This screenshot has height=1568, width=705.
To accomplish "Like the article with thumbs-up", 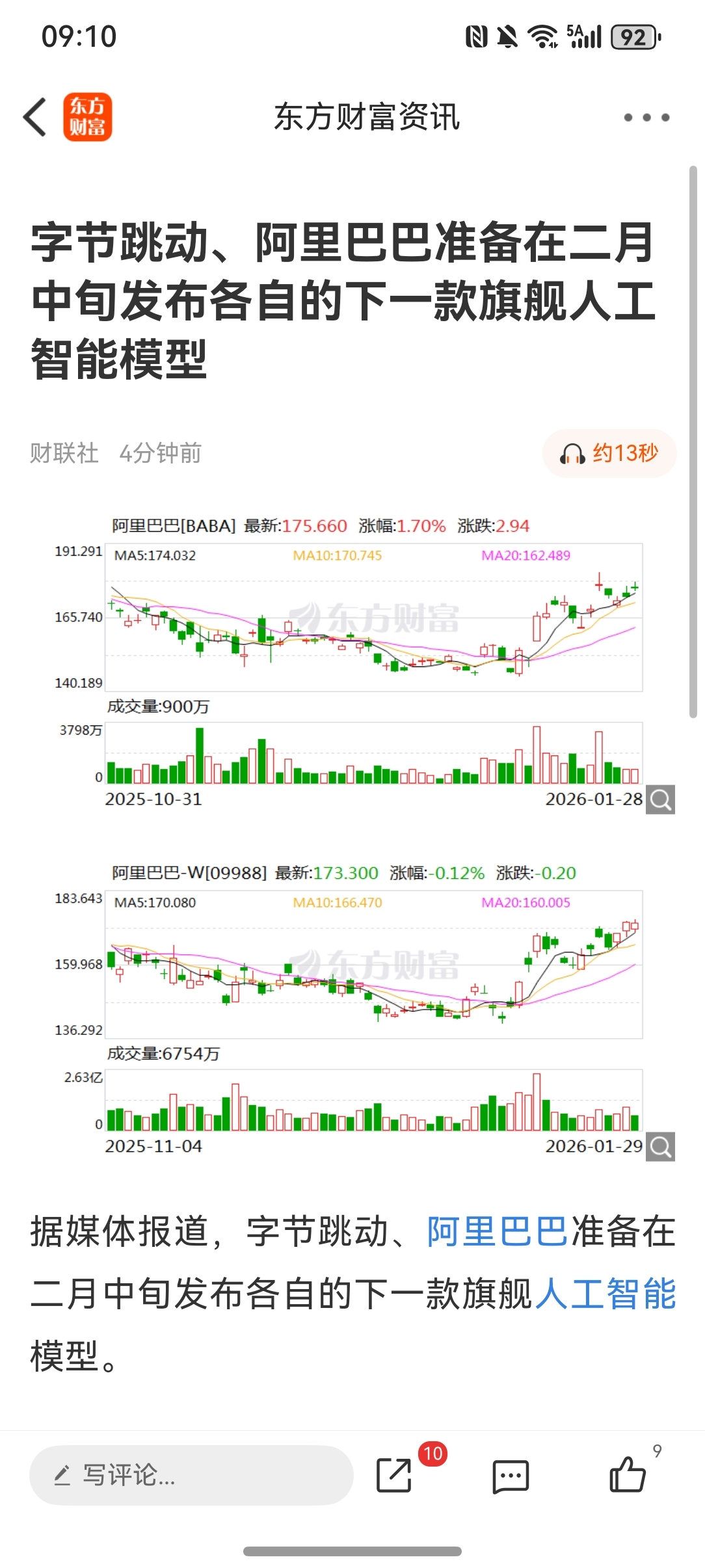I will click(628, 1474).
